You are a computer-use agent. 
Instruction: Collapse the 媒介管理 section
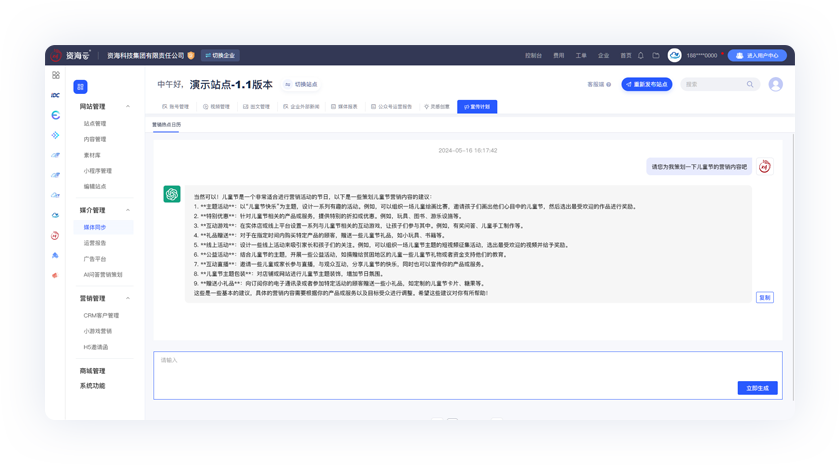pyautogui.click(x=128, y=211)
